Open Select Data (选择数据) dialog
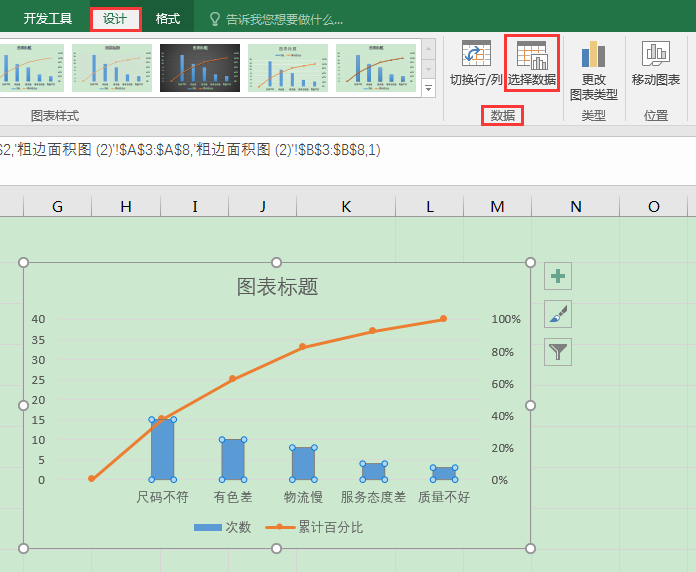This screenshot has width=696, height=572. click(x=532, y=63)
